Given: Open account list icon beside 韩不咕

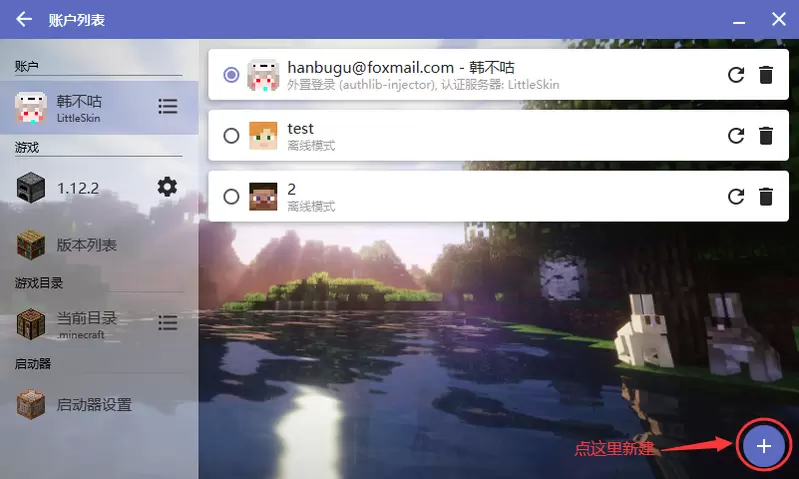Looking at the screenshot, I should click(x=168, y=107).
